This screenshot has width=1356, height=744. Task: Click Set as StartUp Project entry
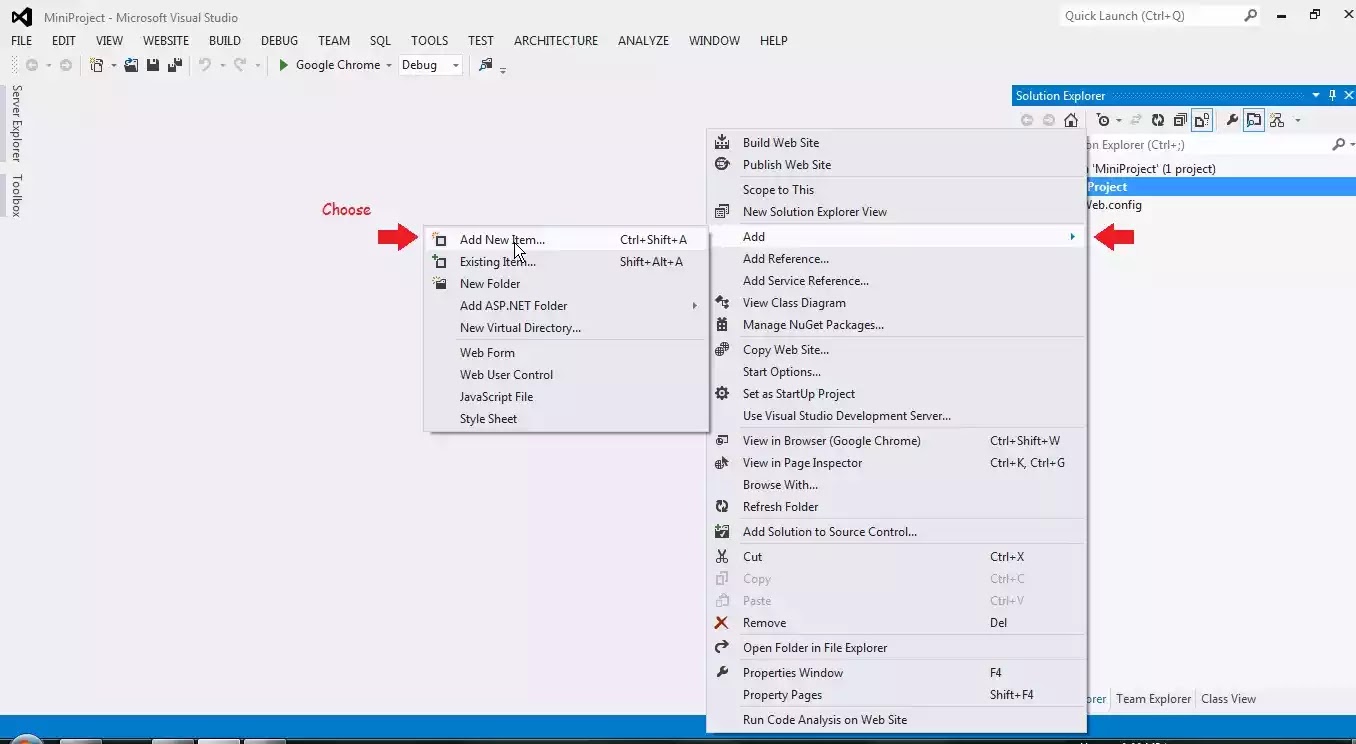[x=896, y=394]
